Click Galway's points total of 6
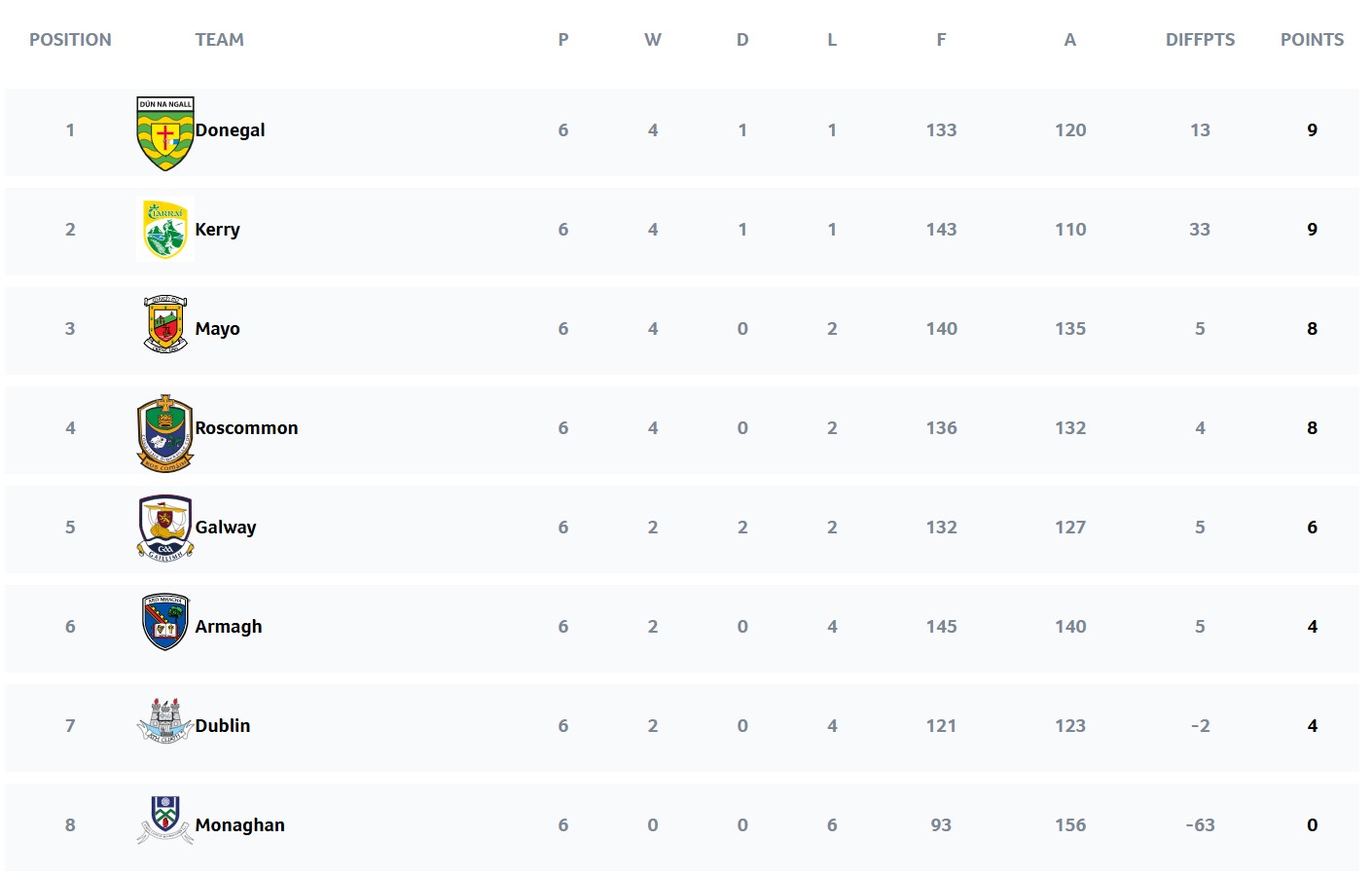 click(x=1312, y=528)
